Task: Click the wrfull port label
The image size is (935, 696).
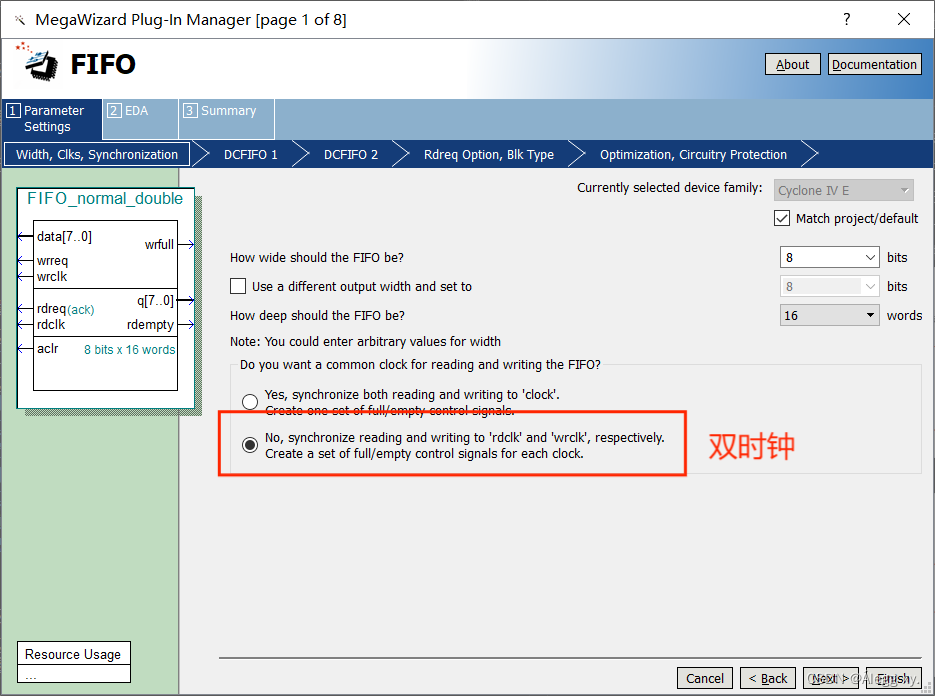Action: [x=159, y=244]
